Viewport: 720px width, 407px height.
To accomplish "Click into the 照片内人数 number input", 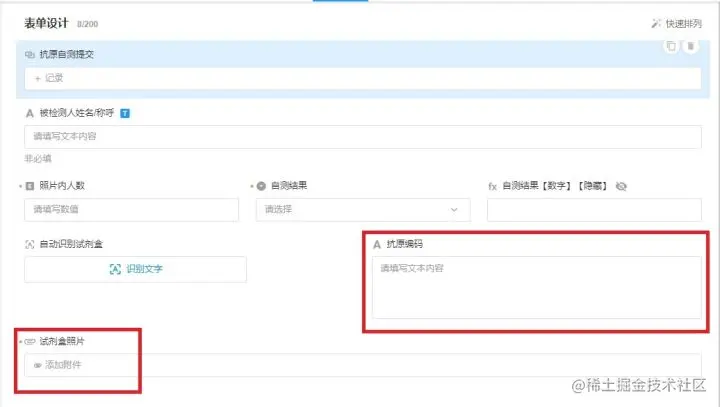I will pyautogui.click(x=131, y=209).
